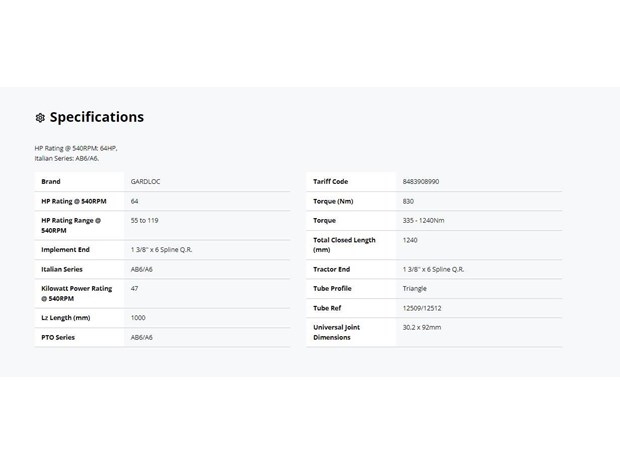The height and width of the screenshot is (465, 620).
Task: Select the 'Italian Series: AB6/A6.' summary line
Action: point(66,158)
